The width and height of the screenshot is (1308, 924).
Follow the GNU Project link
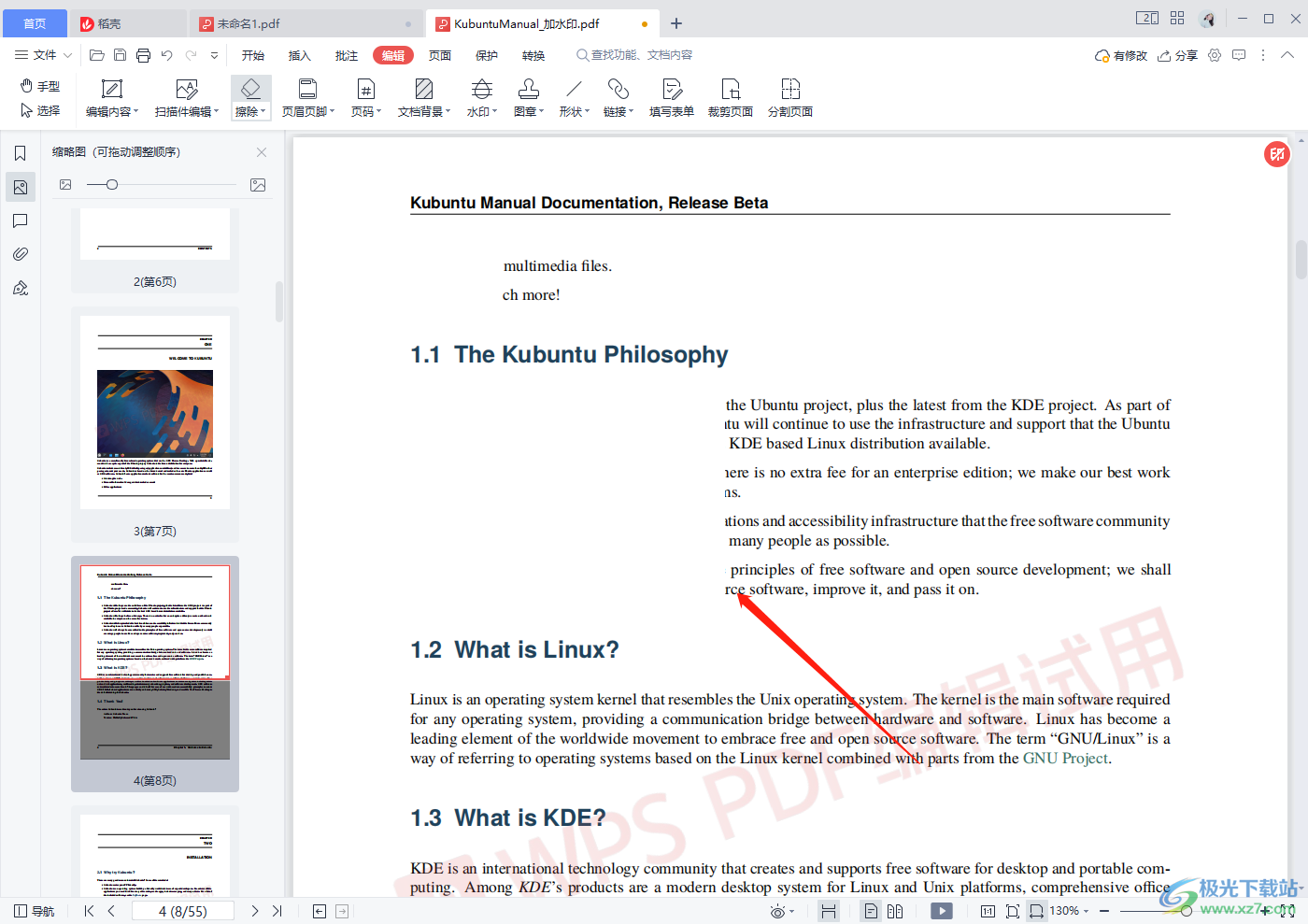pyautogui.click(x=1065, y=759)
